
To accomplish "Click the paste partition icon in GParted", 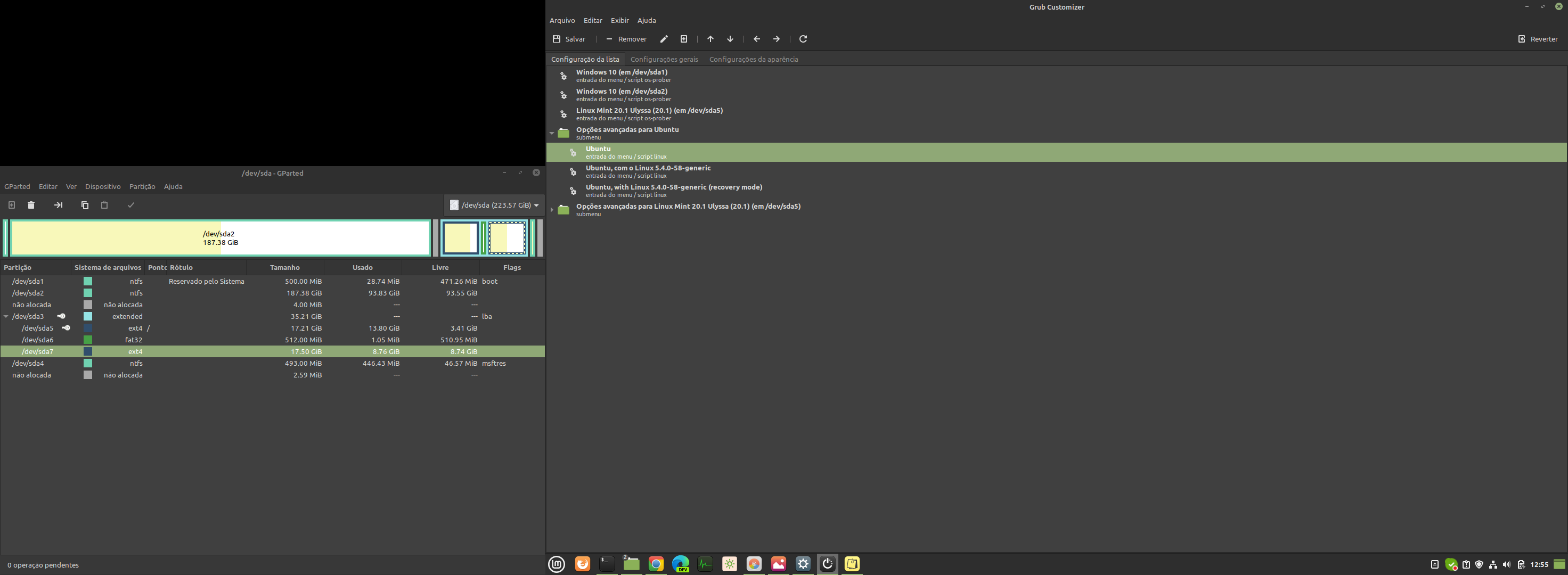I will click(104, 205).
